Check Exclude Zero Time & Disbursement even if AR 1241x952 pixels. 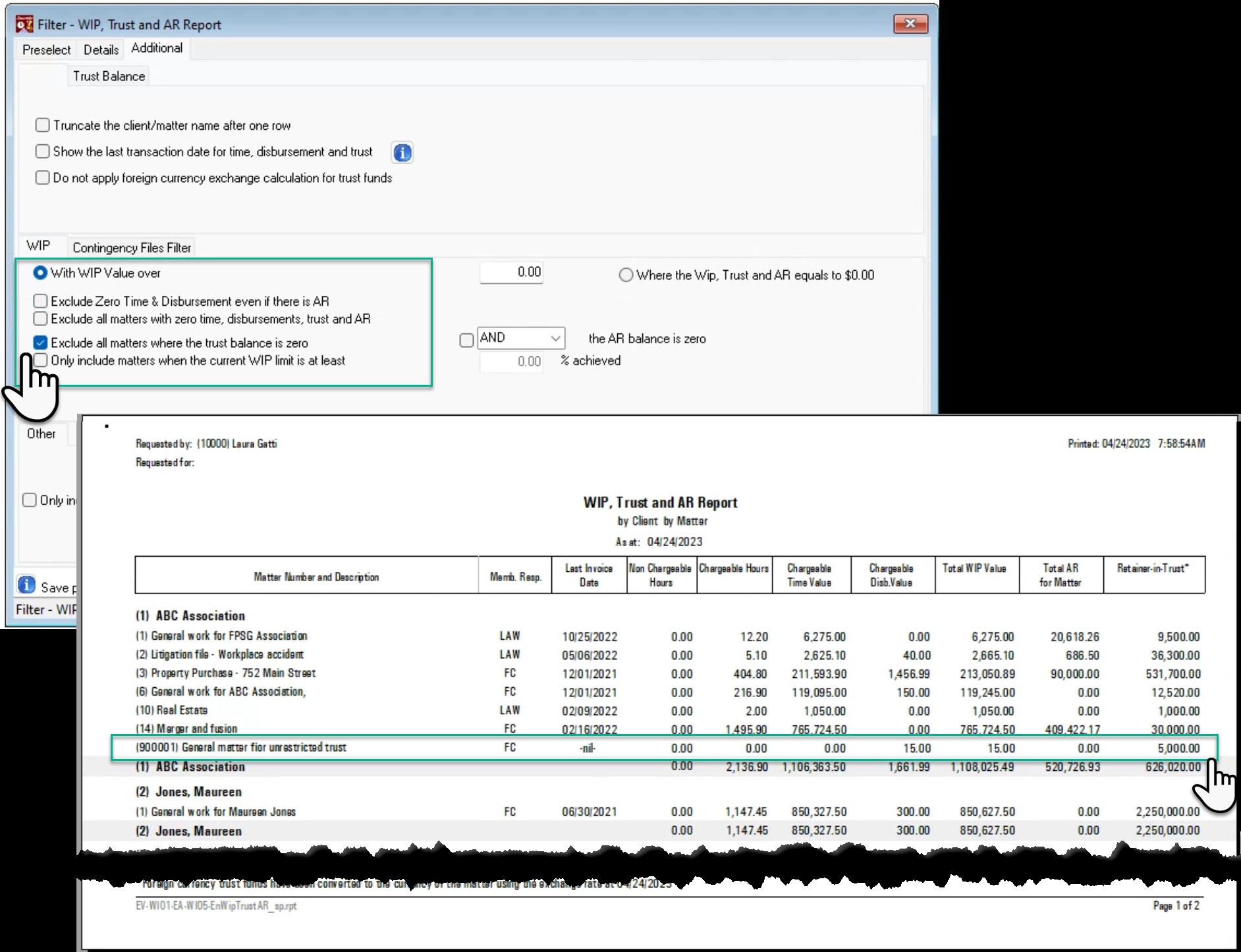click(x=40, y=301)
